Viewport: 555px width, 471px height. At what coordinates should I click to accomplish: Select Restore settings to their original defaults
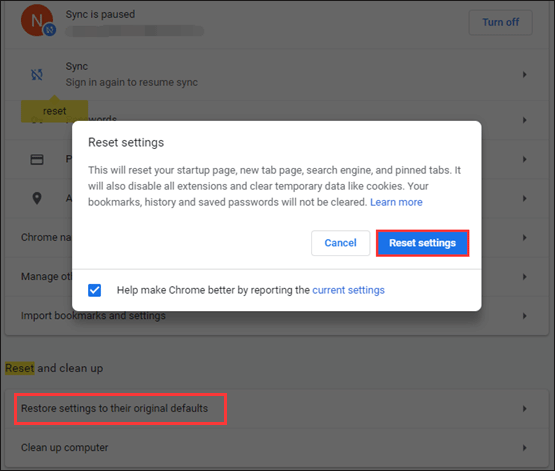276,409
